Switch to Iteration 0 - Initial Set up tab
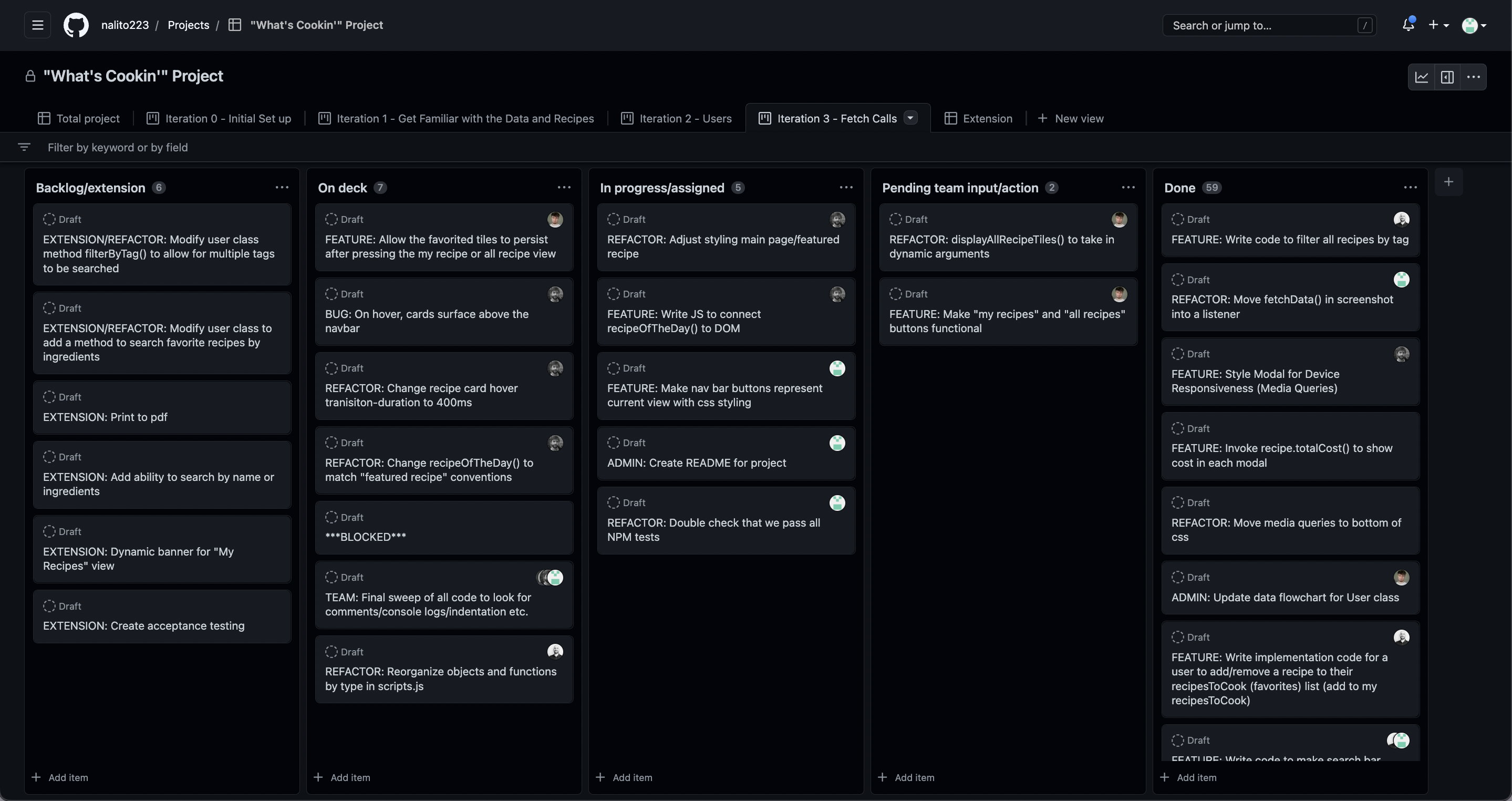 [x=219, y=118]
